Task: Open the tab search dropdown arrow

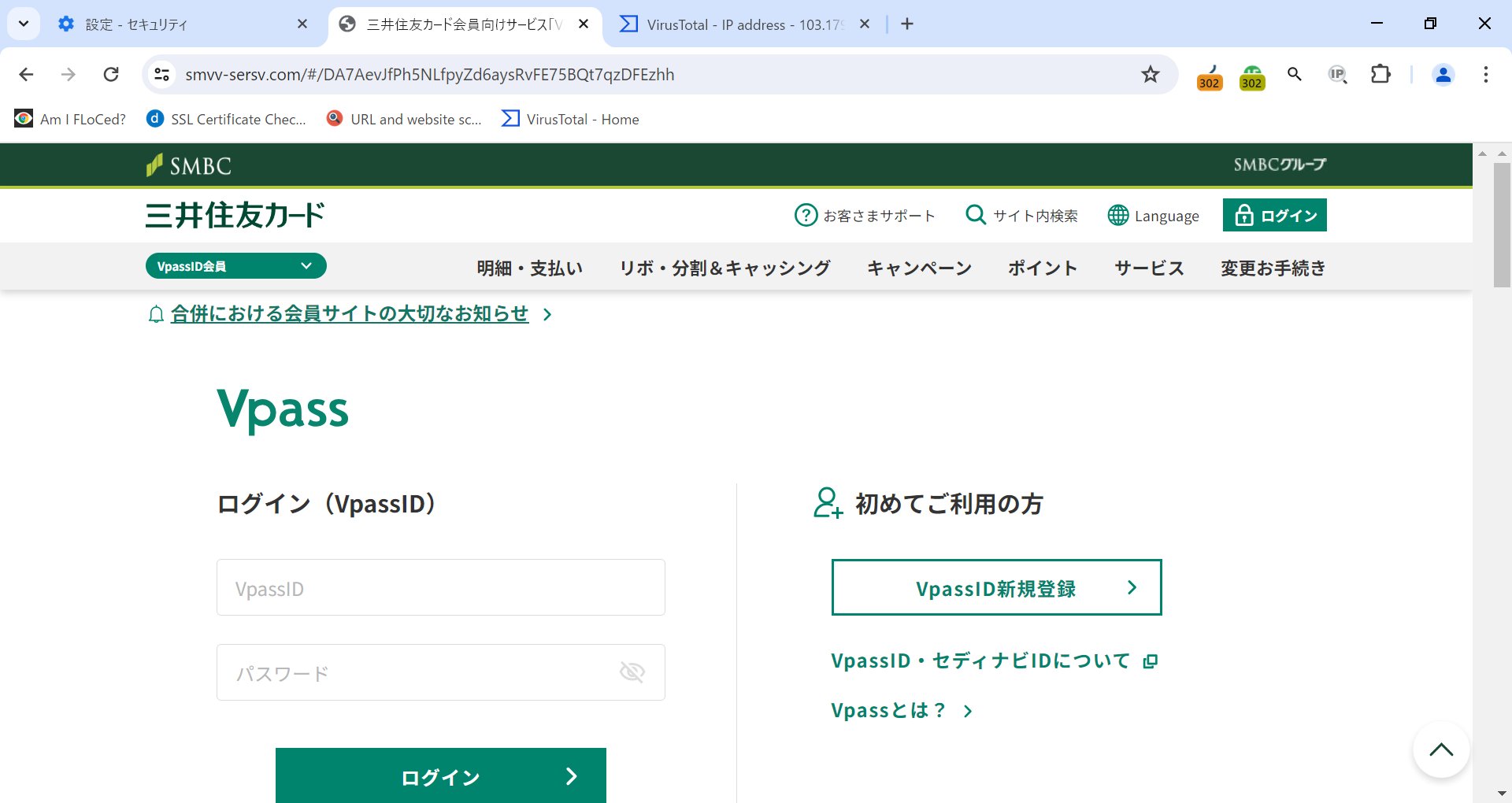Action: click(x=24, y=24)
